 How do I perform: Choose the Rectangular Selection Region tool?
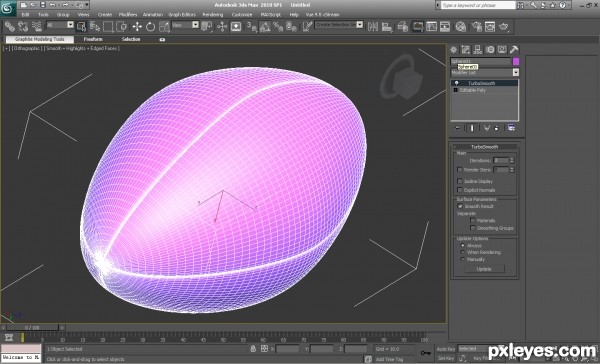[108, 26]
